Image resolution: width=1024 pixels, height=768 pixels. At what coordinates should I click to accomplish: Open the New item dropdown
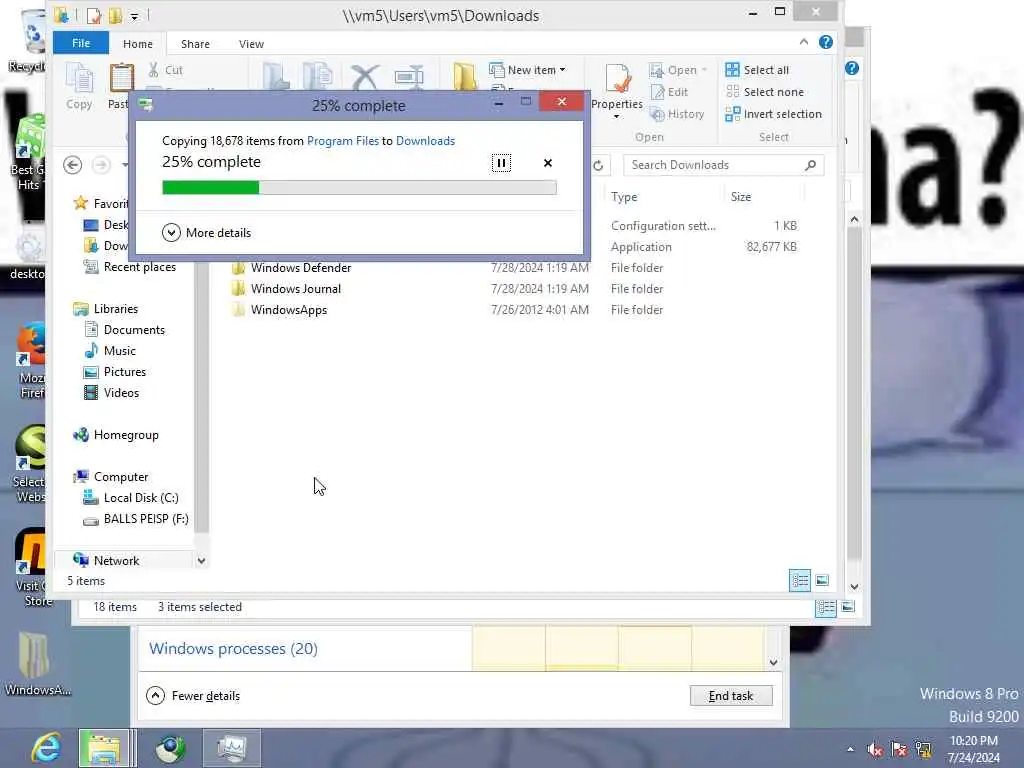click(x=527, y=70)
